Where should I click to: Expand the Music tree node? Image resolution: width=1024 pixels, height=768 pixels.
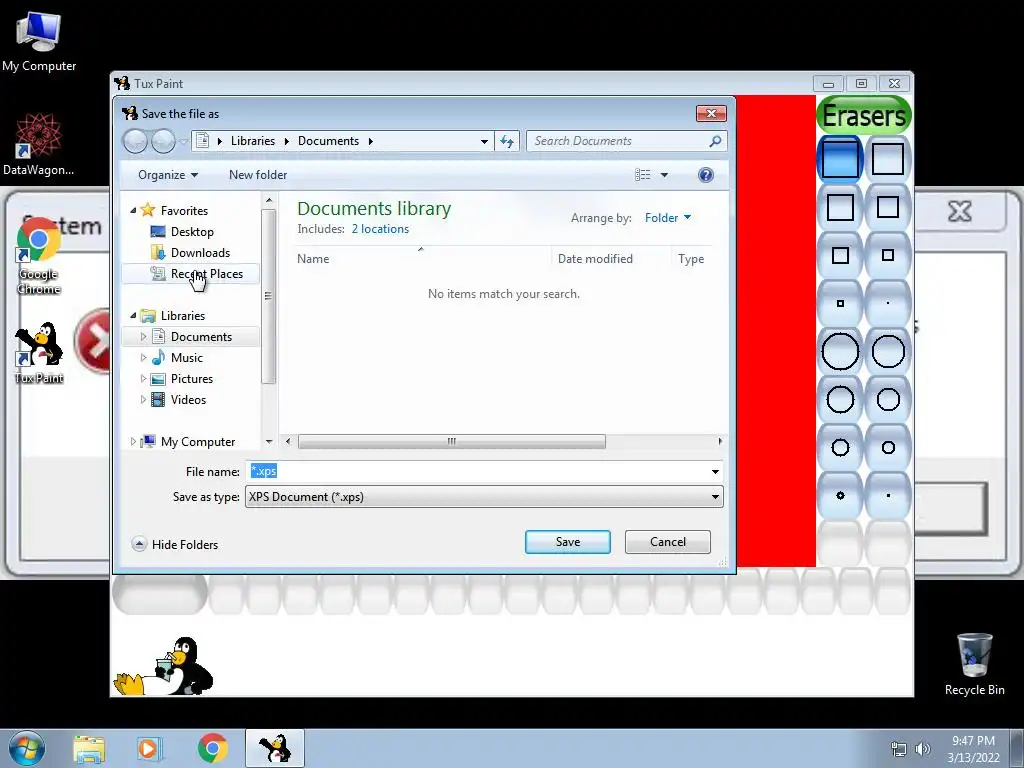coord(144,357)
